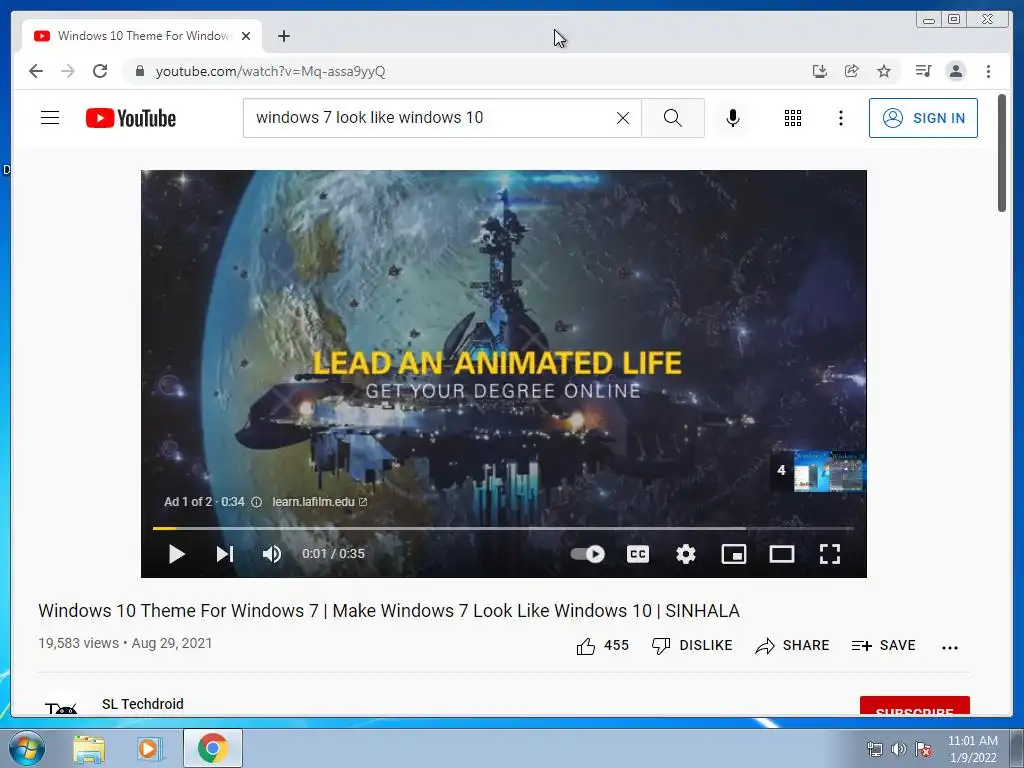Open the Chrome profile avatar

(955, 71)
